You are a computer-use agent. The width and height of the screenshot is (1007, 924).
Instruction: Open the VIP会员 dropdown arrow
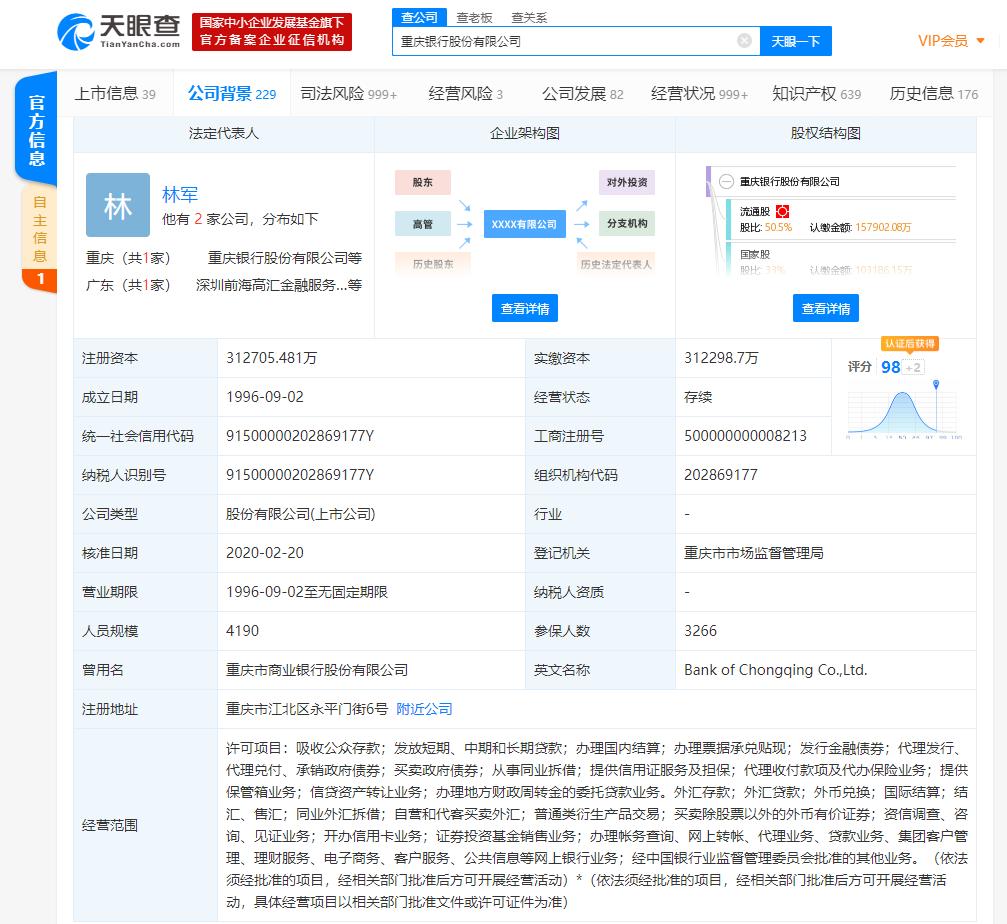pyautogui.click(x=980, y=41)
